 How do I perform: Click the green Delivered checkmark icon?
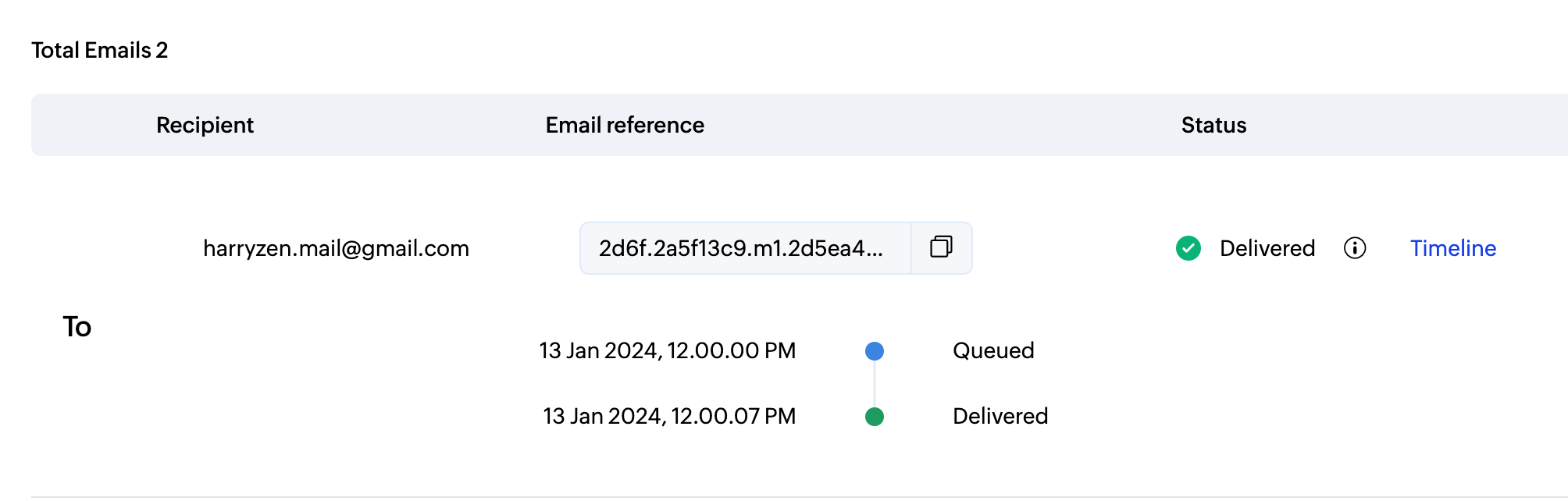1188,248
